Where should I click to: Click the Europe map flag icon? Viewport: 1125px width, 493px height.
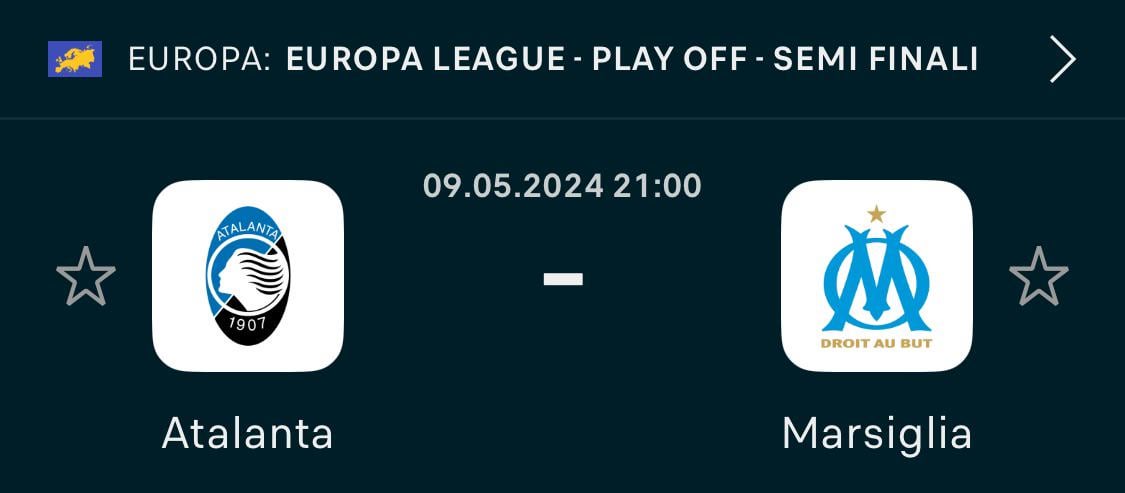point(75,59)
